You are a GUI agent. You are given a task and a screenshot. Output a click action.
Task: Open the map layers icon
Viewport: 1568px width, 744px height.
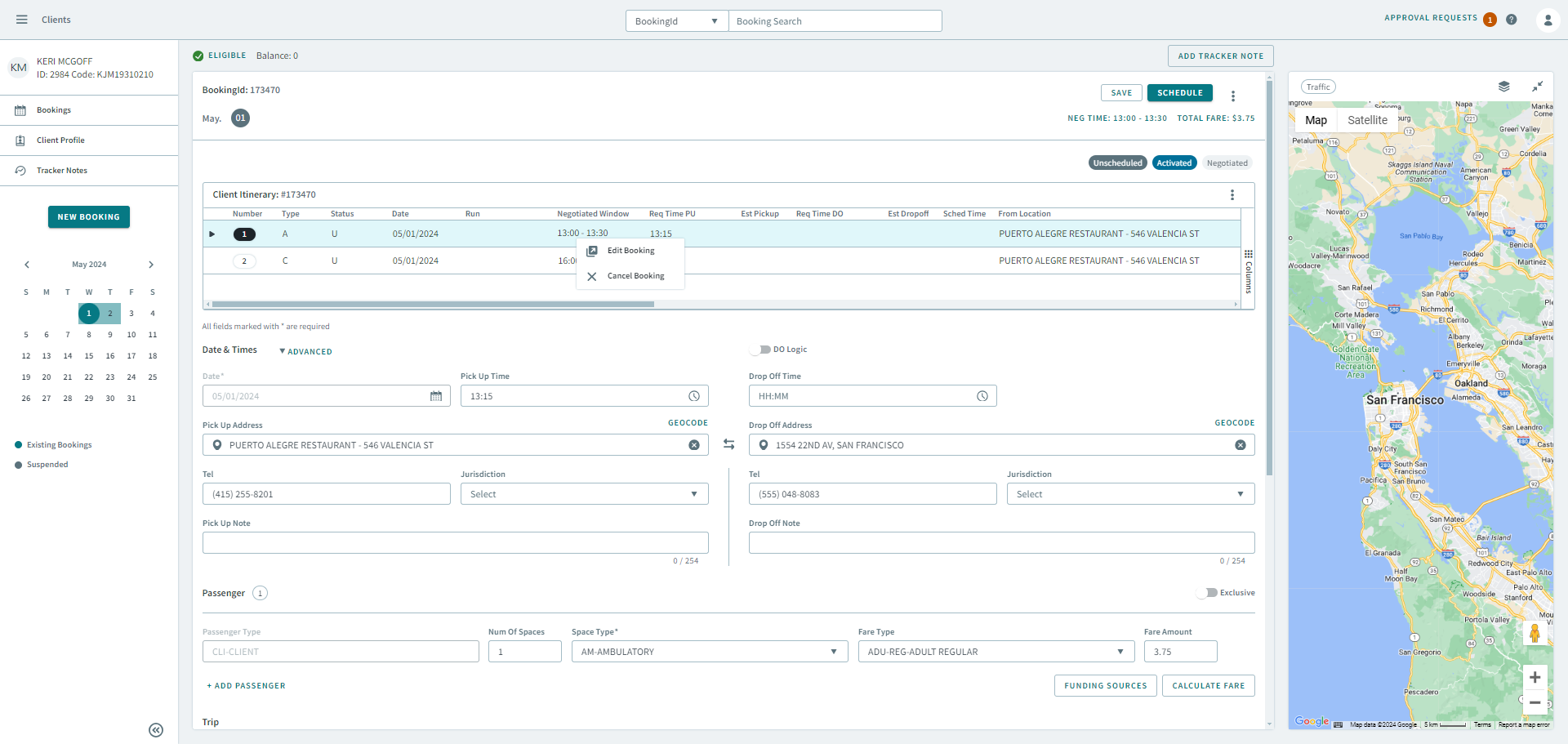(1503, 87)
